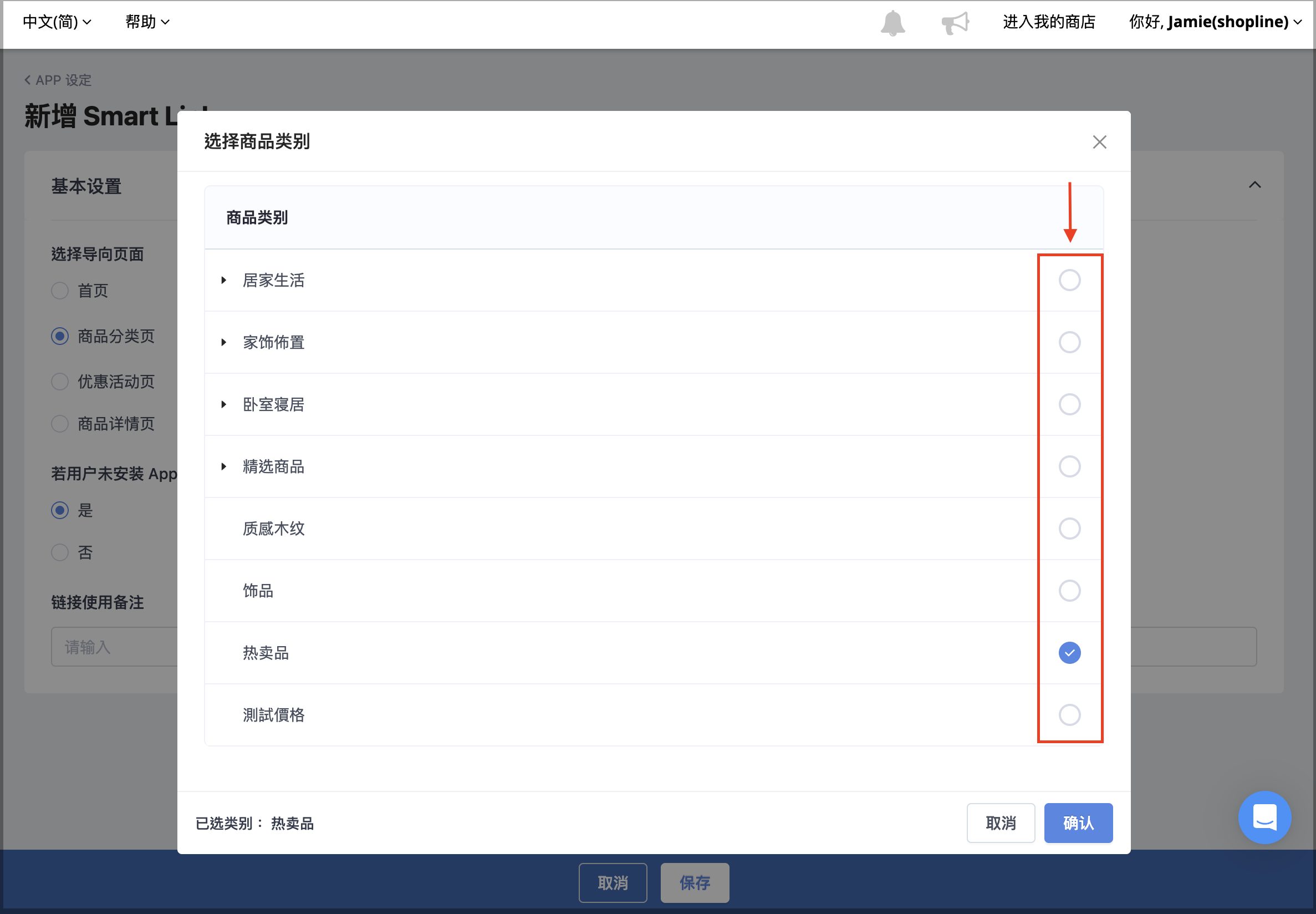Expand the 卧室寝居 category
Screen dimensions: 1316x914
pos(224,404)
